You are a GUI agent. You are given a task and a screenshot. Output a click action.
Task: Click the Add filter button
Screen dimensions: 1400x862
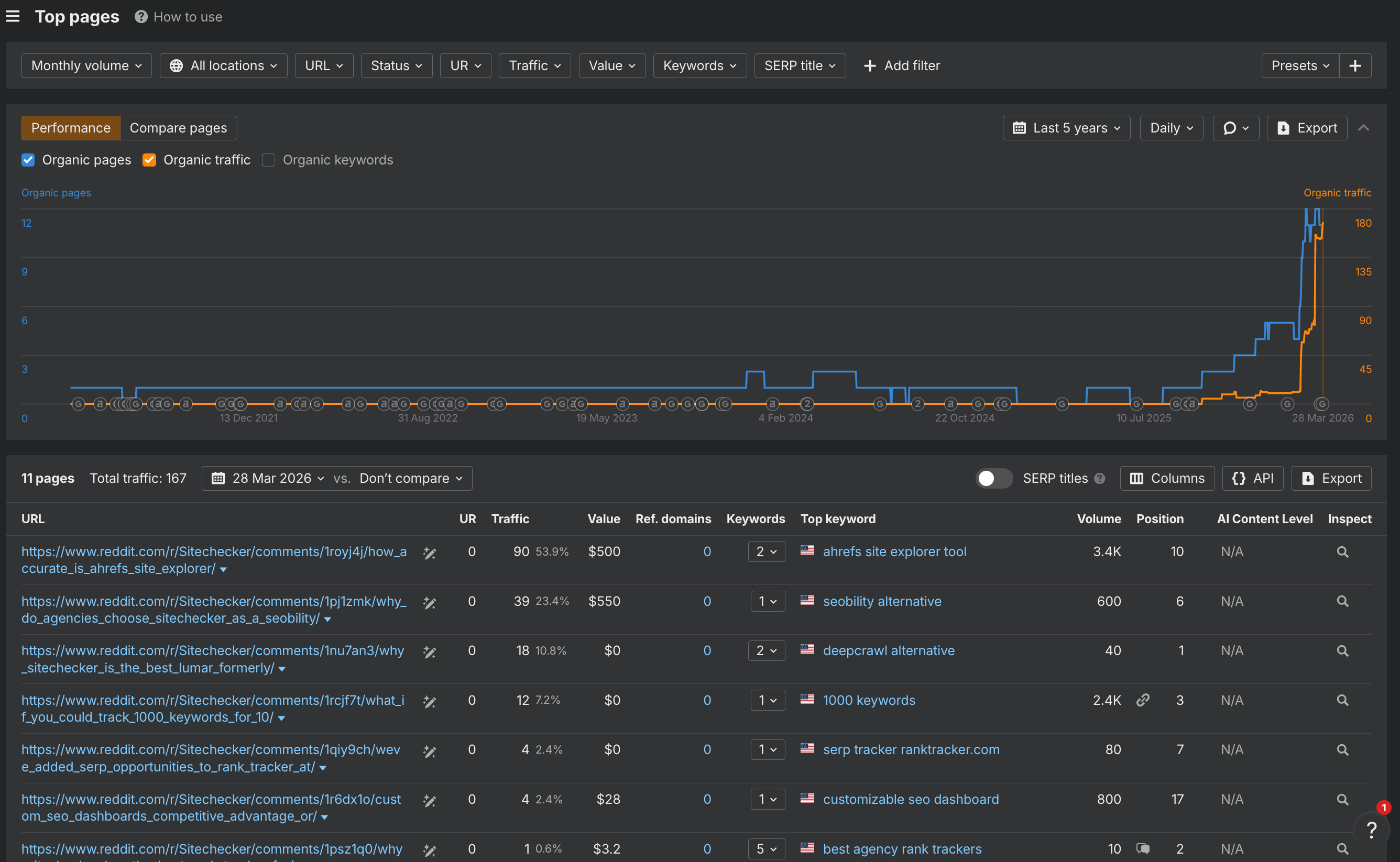tap(902, 65)
